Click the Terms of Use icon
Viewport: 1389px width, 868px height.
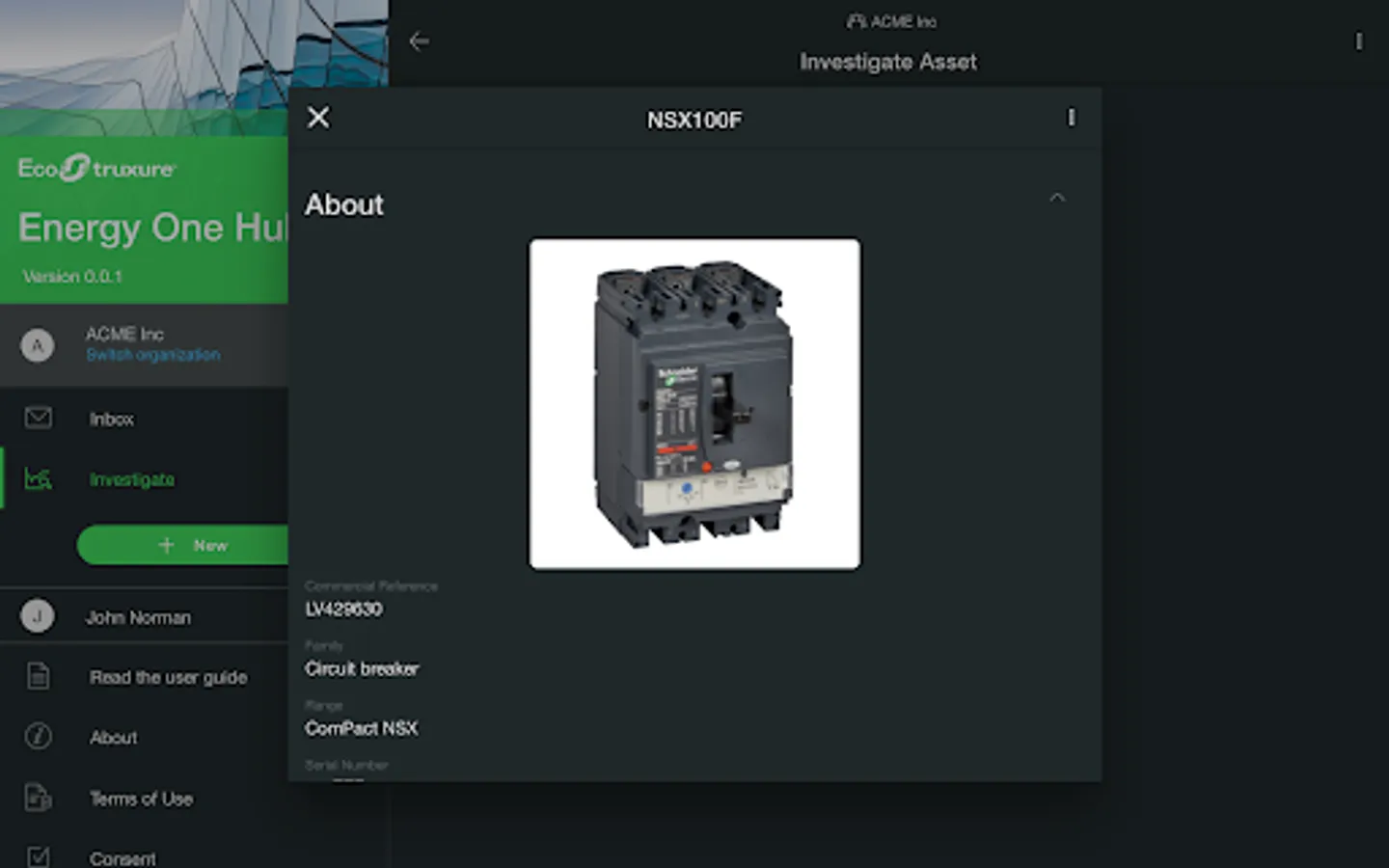38,798
